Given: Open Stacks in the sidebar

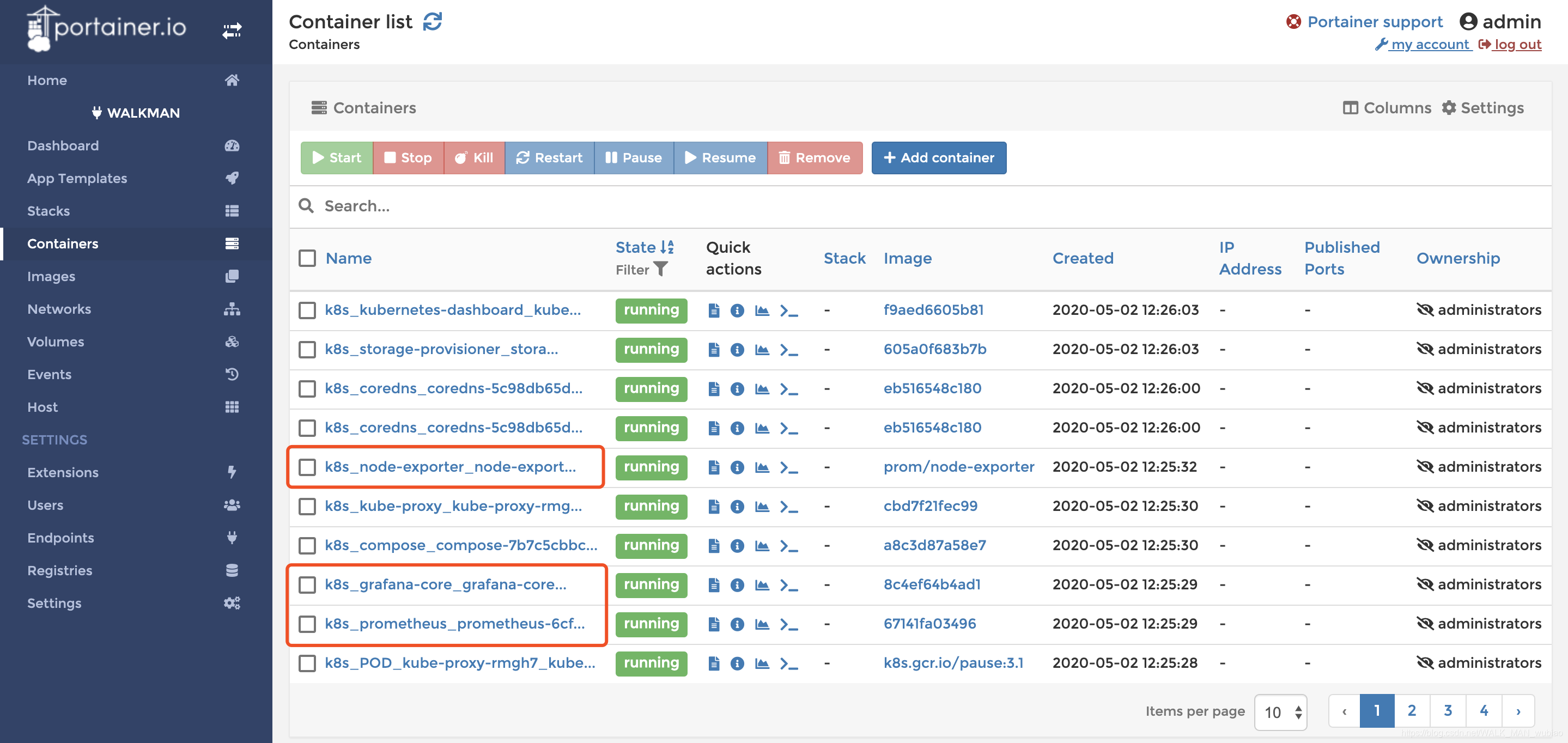Looking at the screenshot, I should 136,211.
